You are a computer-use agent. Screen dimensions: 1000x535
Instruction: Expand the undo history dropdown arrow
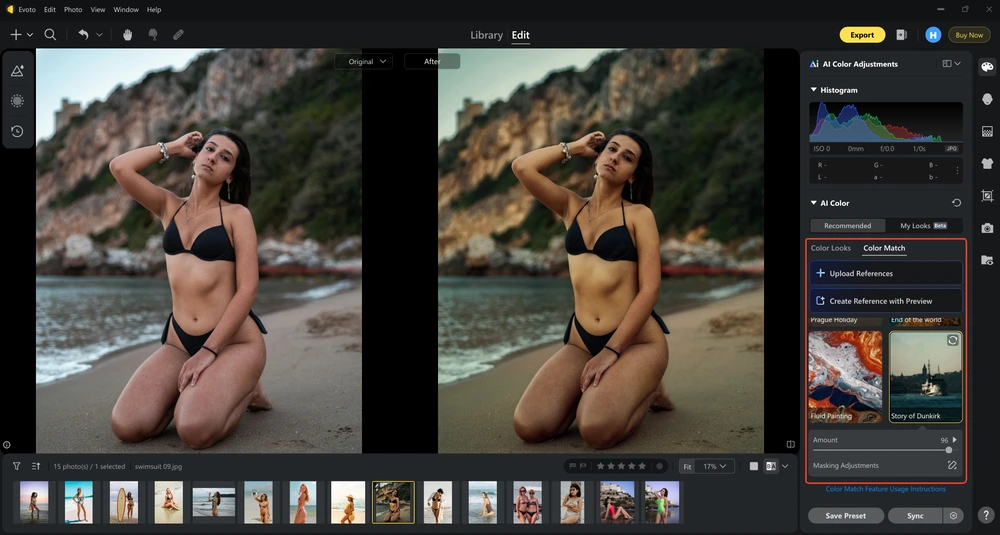[x=99, y=35]
